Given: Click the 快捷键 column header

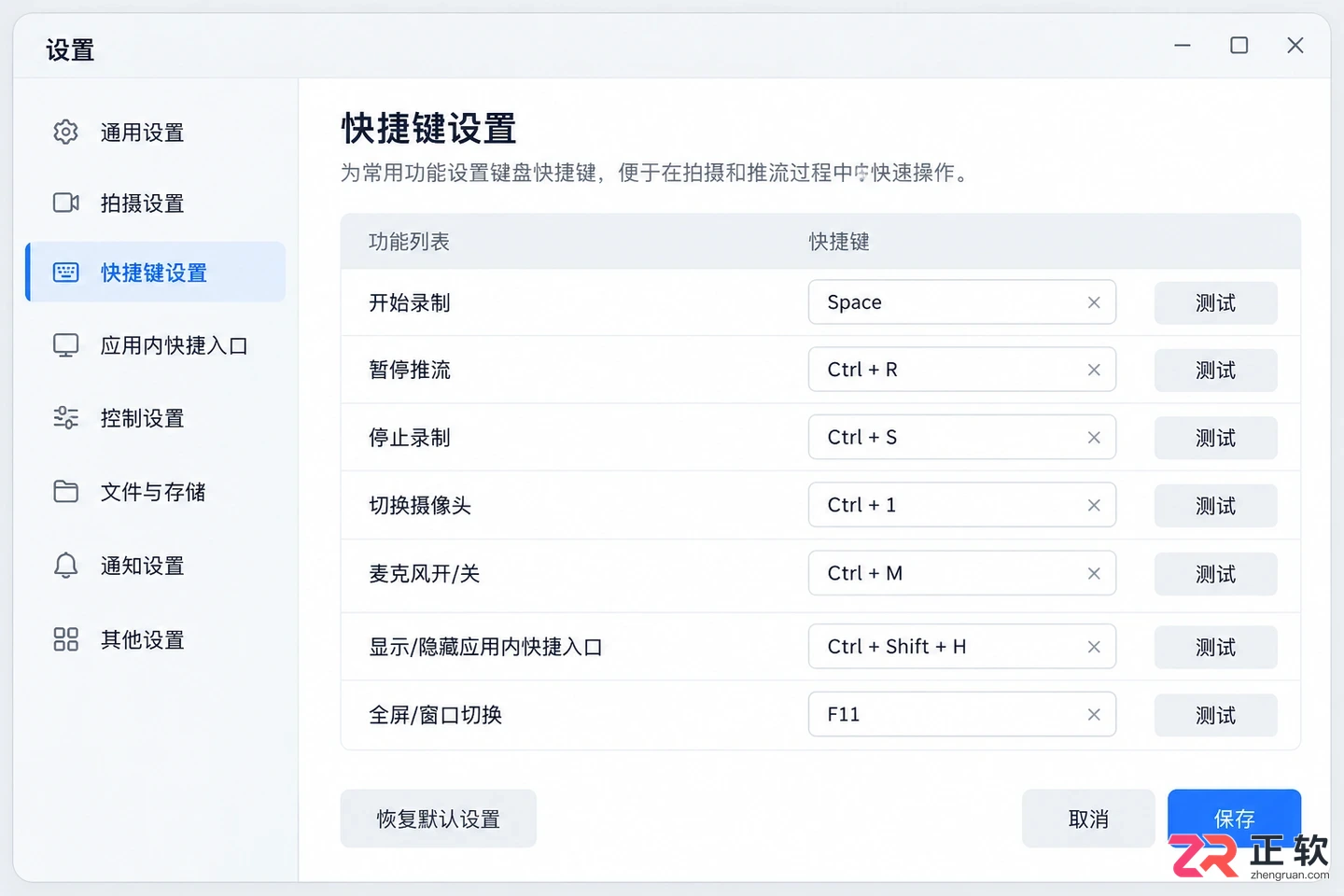Looking at the screenshot, I should (839, 242).
